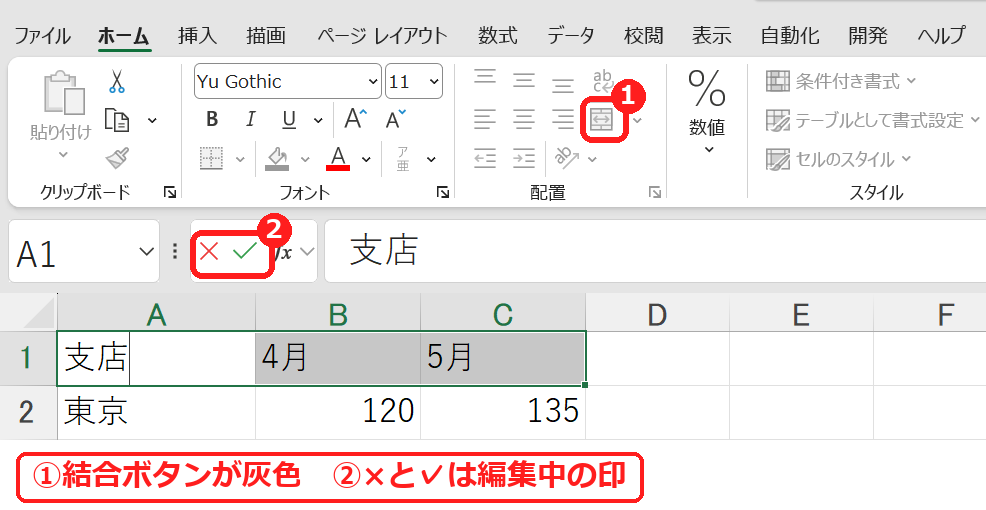Open the font color dropdown arrow

point(367,160)
